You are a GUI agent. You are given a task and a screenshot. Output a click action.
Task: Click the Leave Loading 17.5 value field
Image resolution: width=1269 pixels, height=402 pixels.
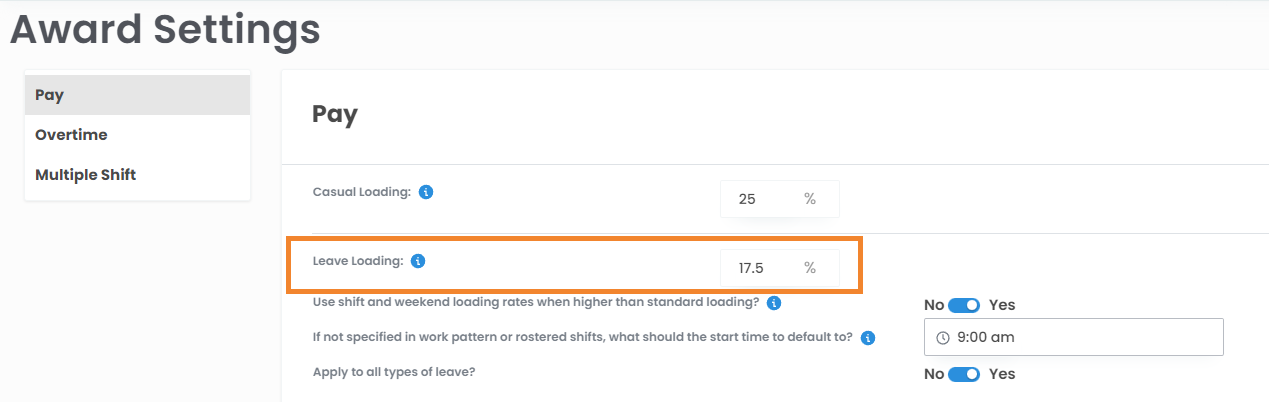(760, 268)
